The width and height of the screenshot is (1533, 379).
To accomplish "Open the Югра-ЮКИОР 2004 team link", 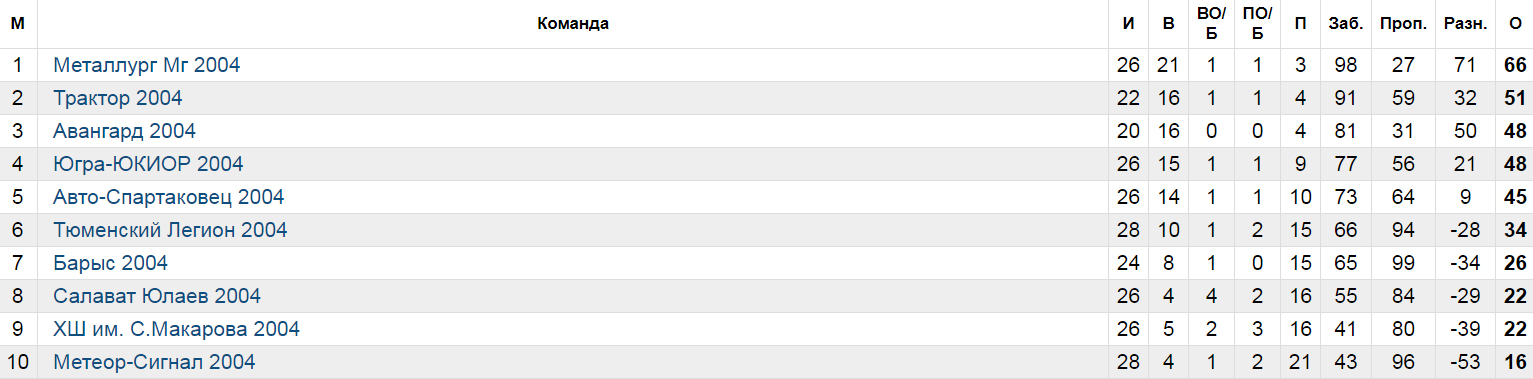I will click(x=148, y=164).
